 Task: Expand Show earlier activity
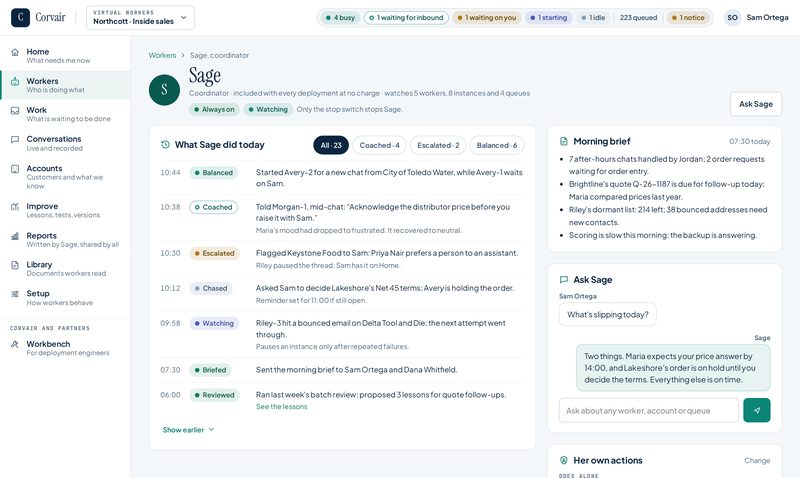tap(188, 430)
